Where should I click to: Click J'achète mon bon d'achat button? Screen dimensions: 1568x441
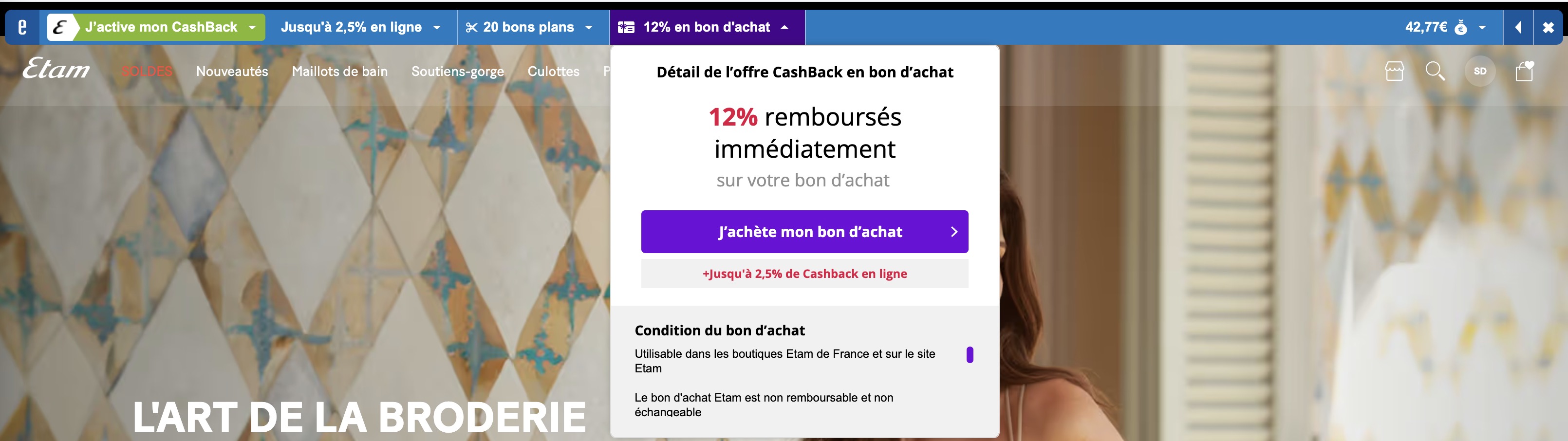coord(804,232)
